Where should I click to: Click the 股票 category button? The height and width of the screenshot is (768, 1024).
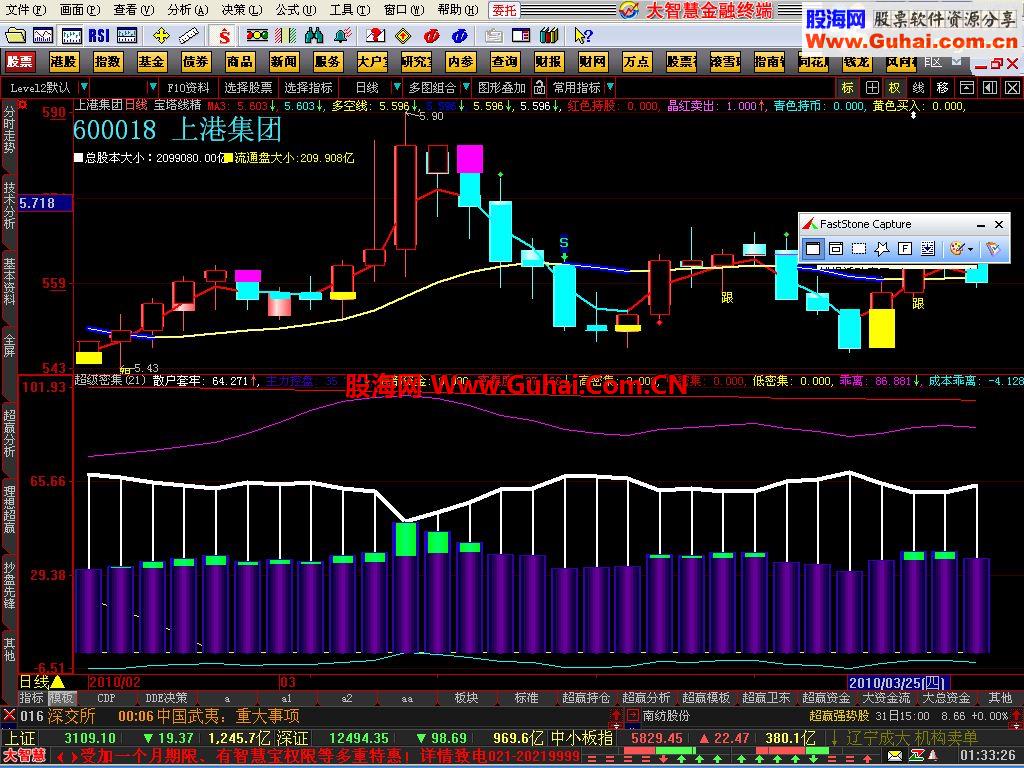[20, 61]
